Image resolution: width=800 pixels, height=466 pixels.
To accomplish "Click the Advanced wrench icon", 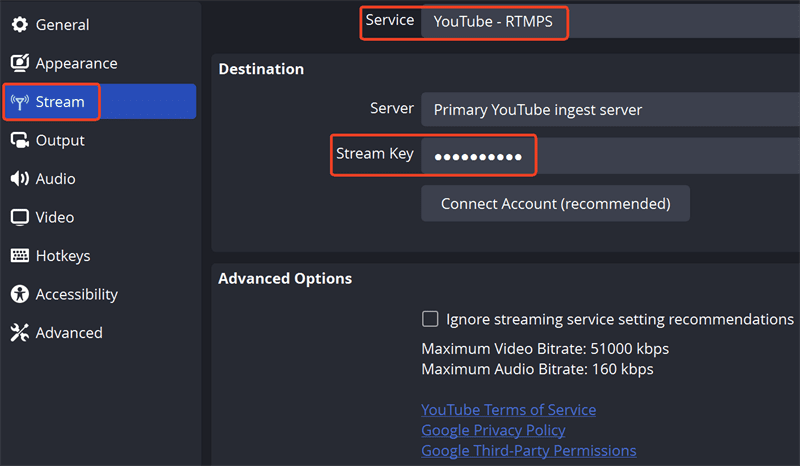I will [20, 333].
